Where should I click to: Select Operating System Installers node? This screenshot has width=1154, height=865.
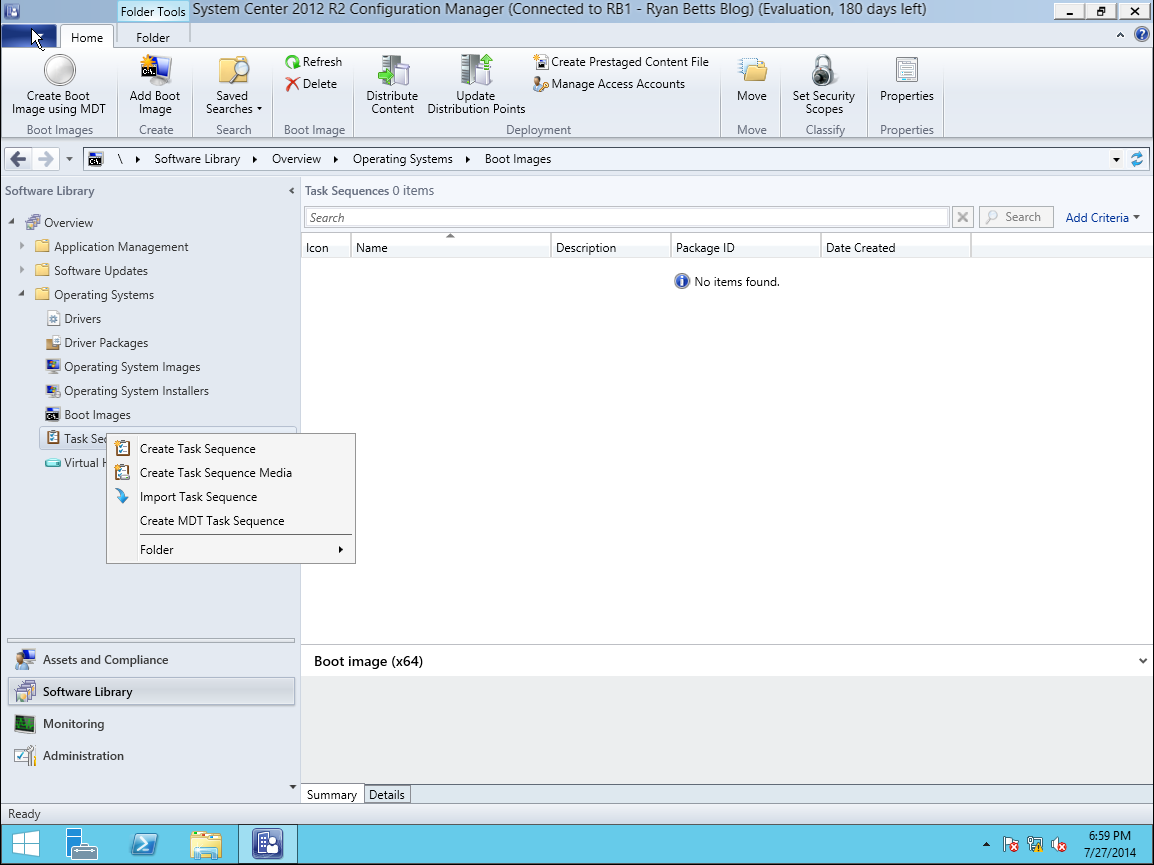(127, 391)
